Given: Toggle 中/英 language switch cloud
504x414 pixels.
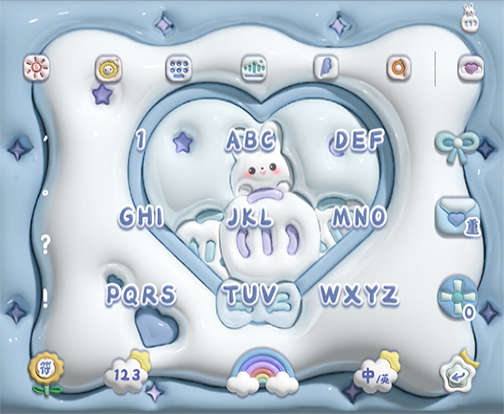Looking at the screenshot, I should coord(378,371).
